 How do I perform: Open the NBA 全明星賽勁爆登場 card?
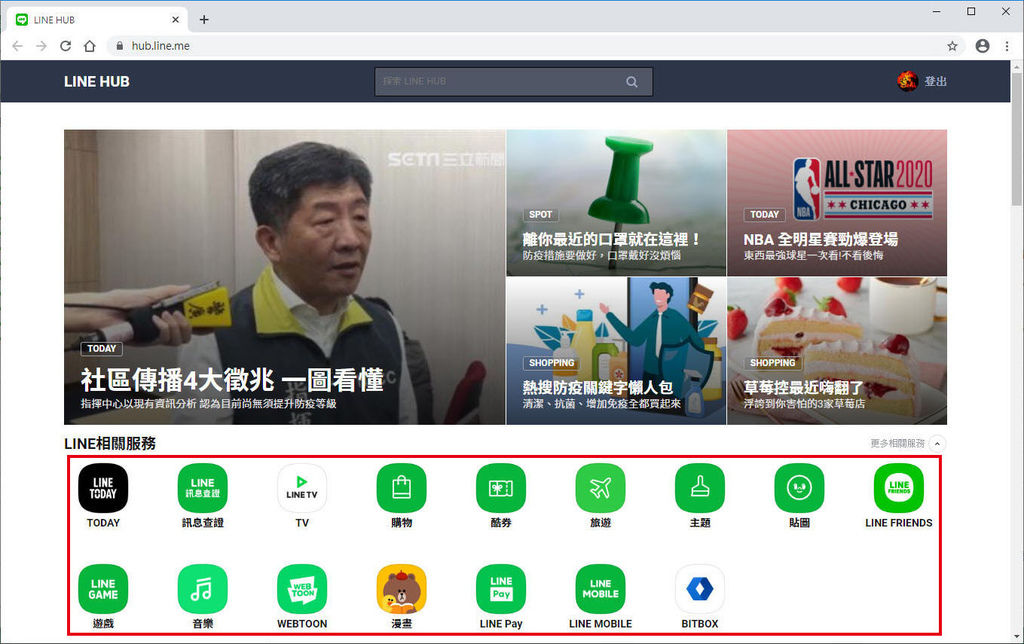pyautogui.click(x=837, y=202)
